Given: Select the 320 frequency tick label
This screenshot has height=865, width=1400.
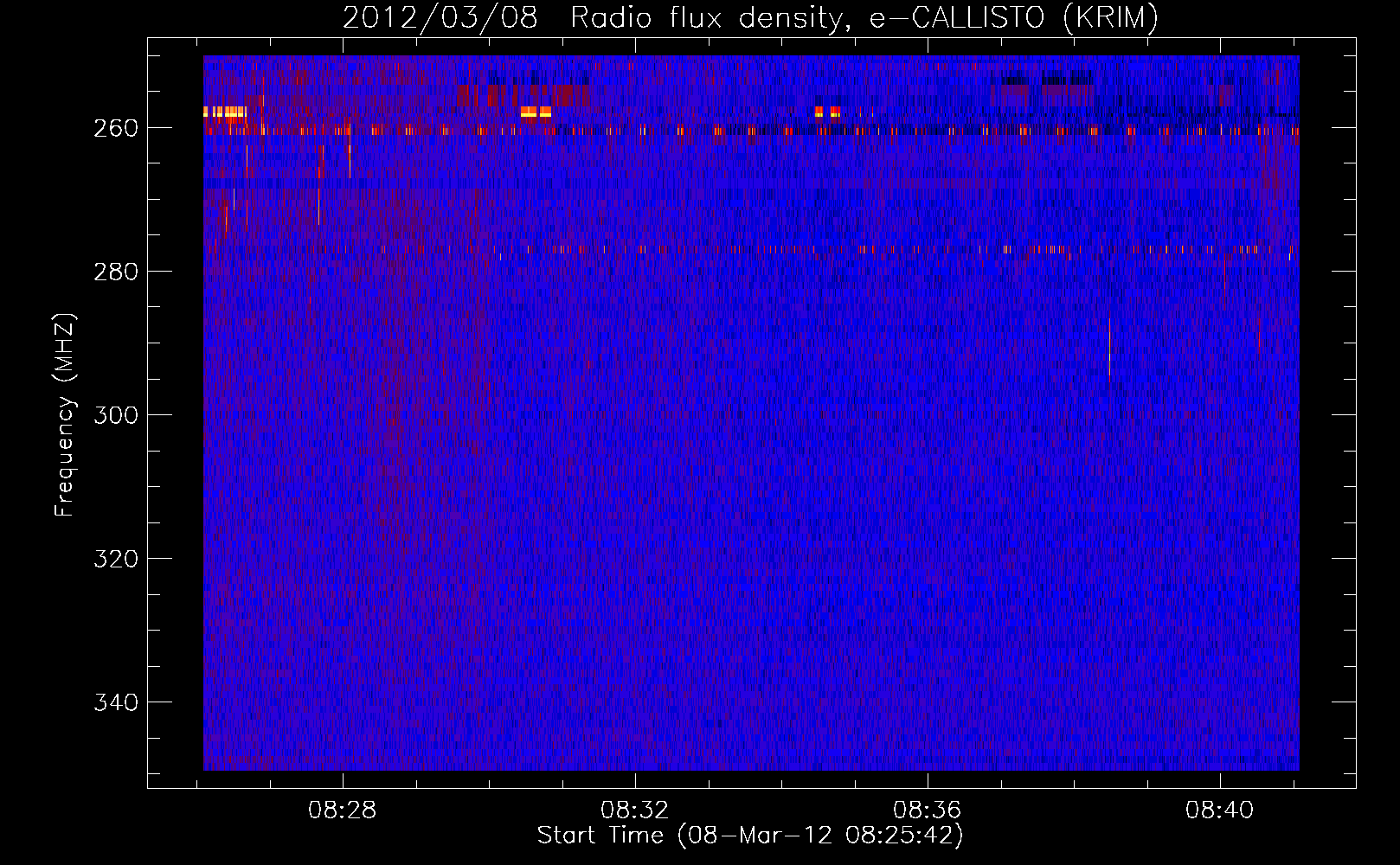Looking at the screenshot, I should (x=115, y=559).
